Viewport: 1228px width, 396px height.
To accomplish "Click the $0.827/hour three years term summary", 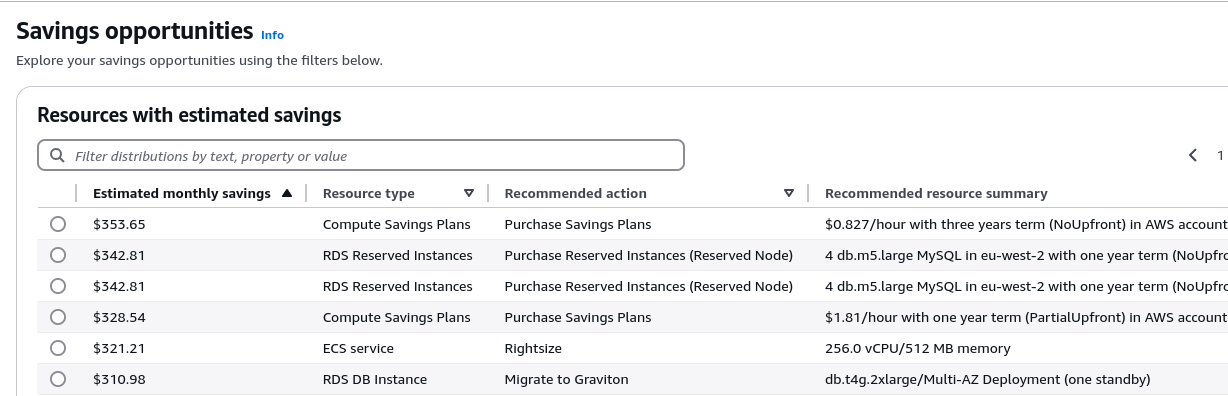I will 1026,224.
